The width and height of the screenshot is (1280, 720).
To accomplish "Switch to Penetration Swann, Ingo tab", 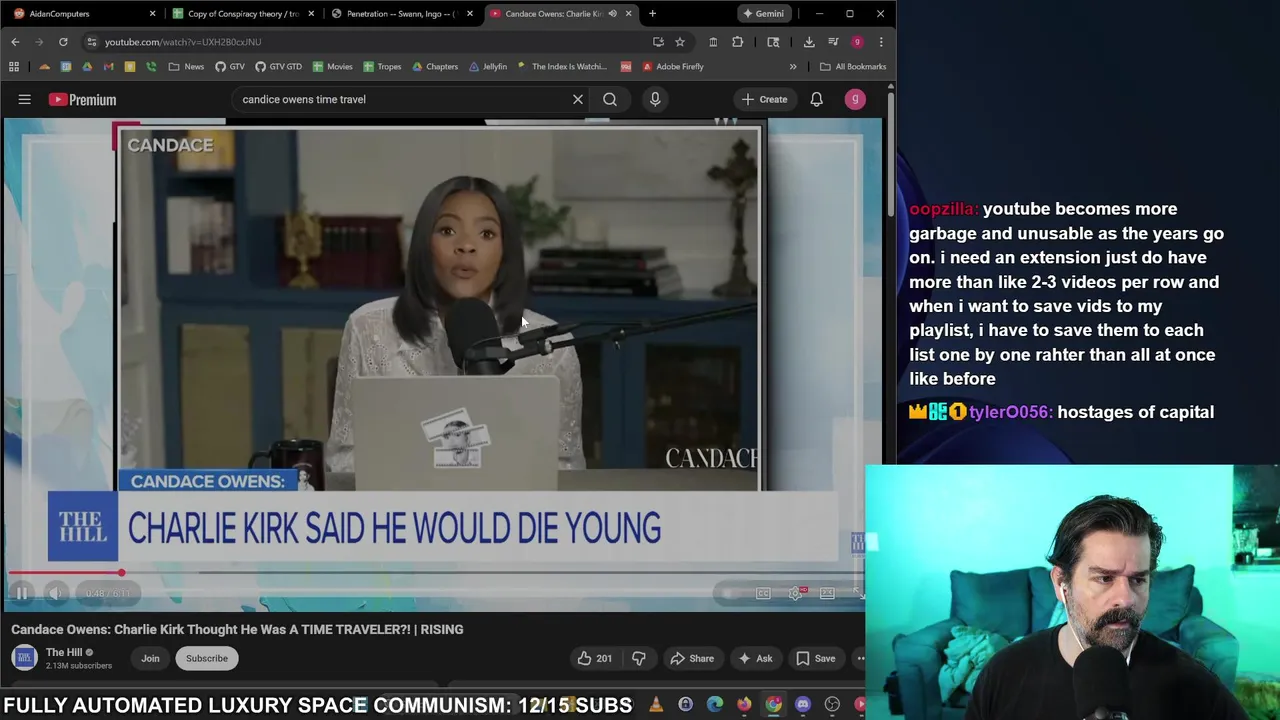I will 400,14.
